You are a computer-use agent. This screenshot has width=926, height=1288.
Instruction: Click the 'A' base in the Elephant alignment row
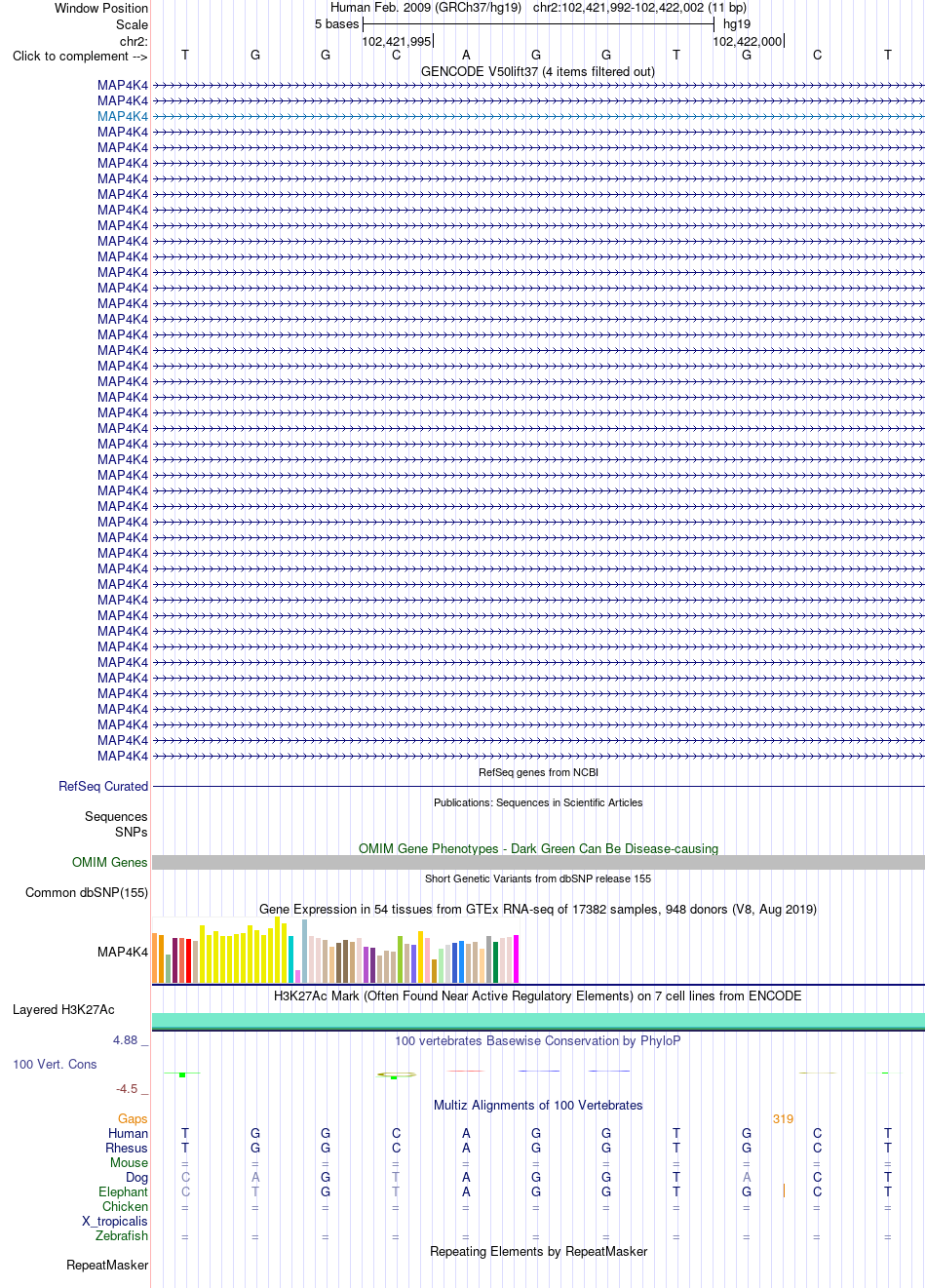[x=466, y=1191]
